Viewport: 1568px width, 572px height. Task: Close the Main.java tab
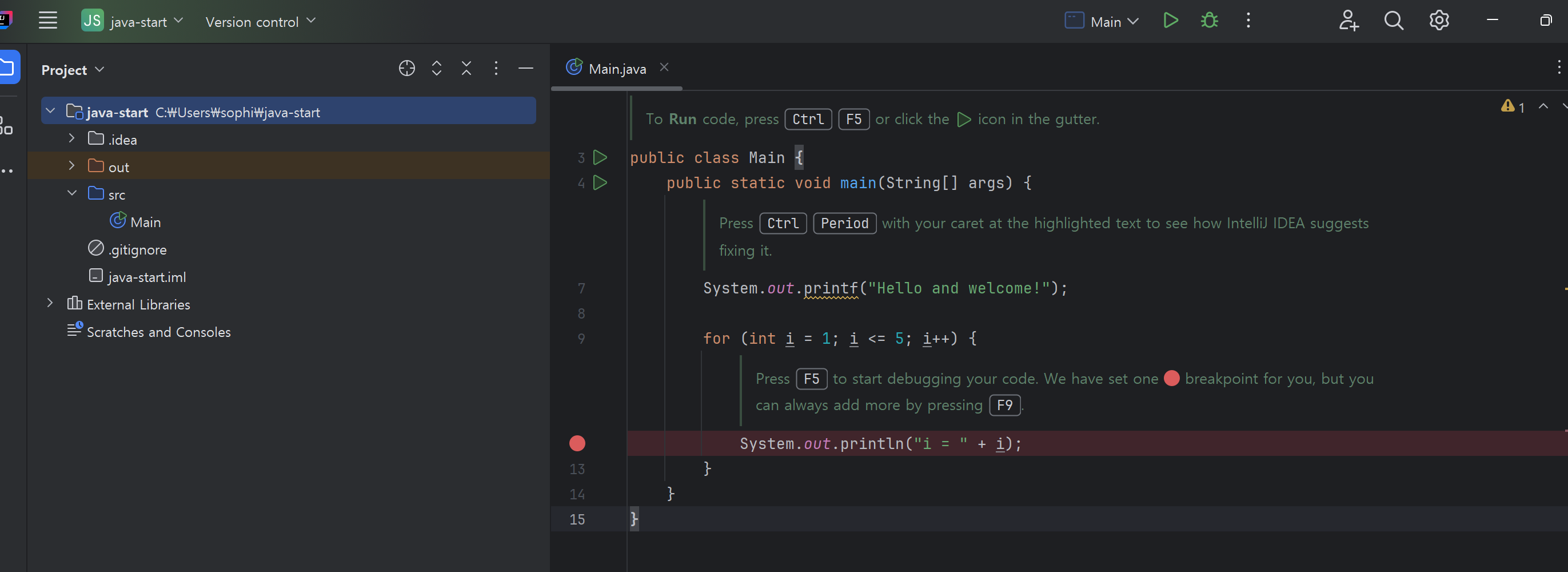664,67
